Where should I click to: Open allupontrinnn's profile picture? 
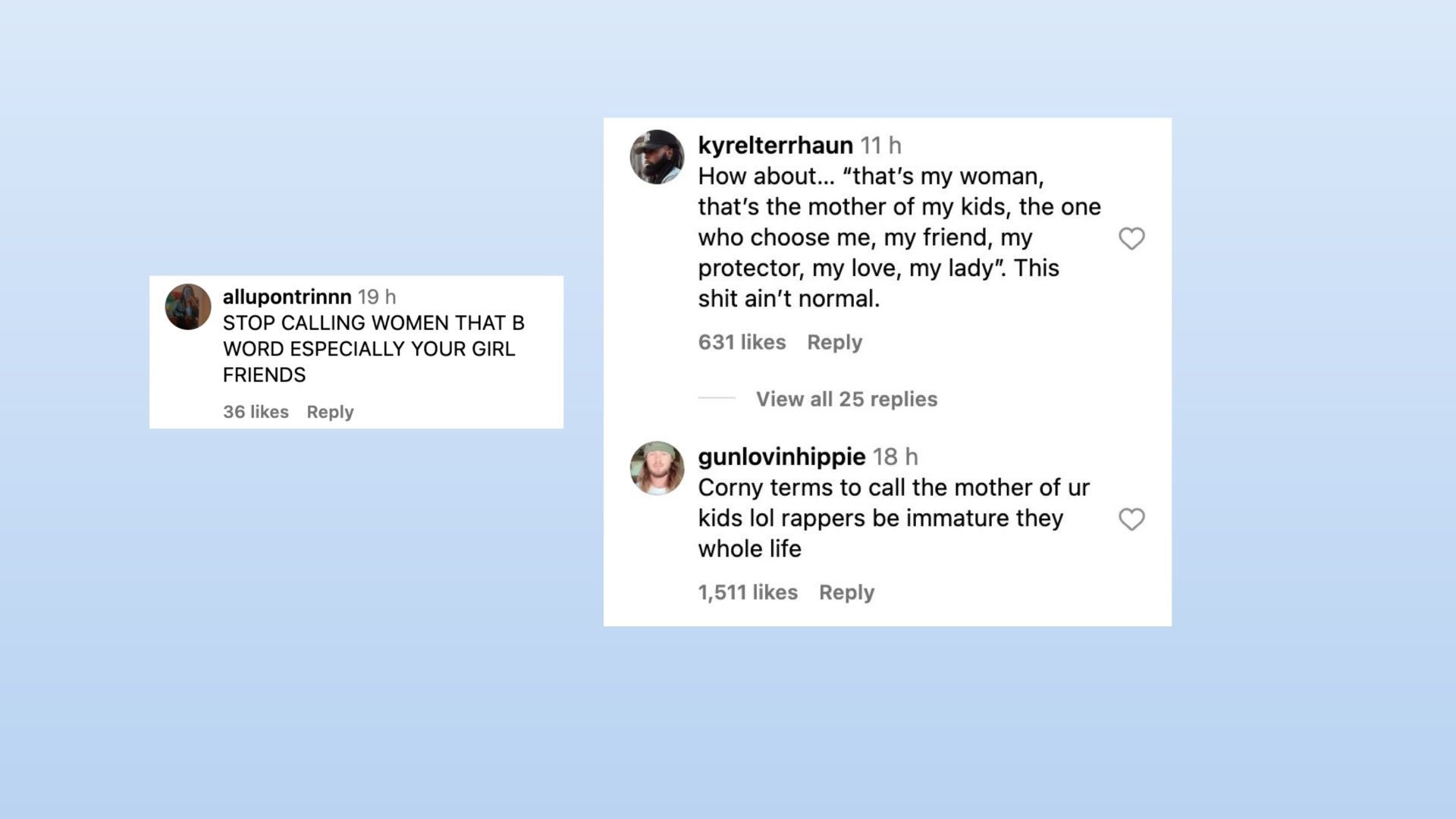[x=188, y=306]
